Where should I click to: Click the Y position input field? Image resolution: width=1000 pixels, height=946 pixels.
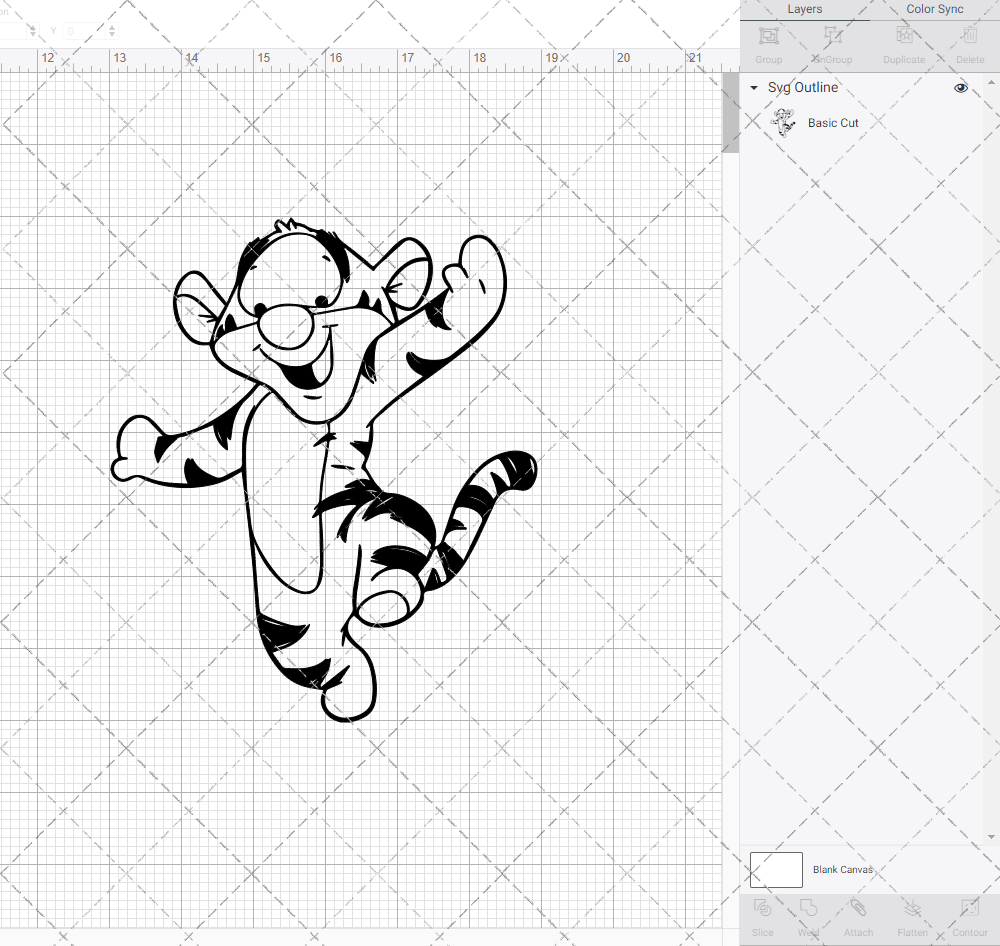tap(84, 31)
